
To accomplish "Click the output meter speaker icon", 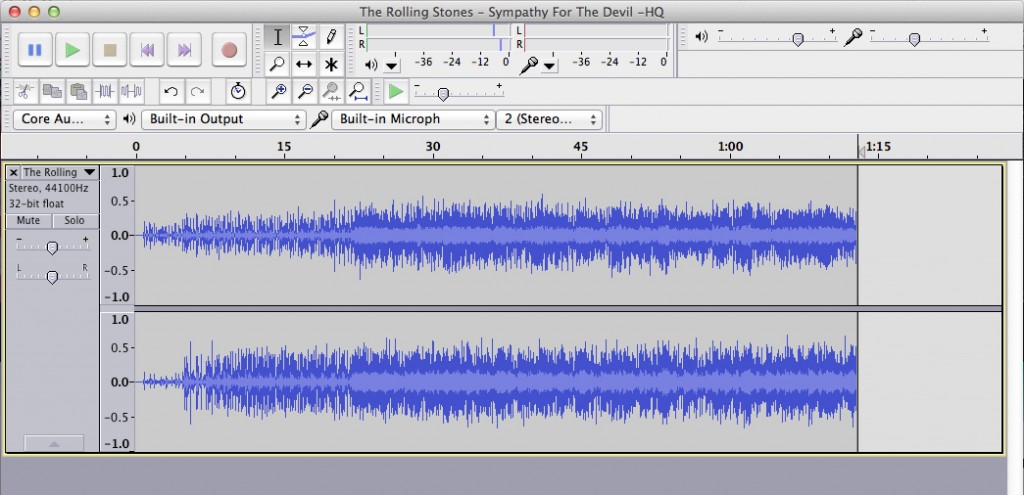I will pyautogui.click(x=371, y=65).
